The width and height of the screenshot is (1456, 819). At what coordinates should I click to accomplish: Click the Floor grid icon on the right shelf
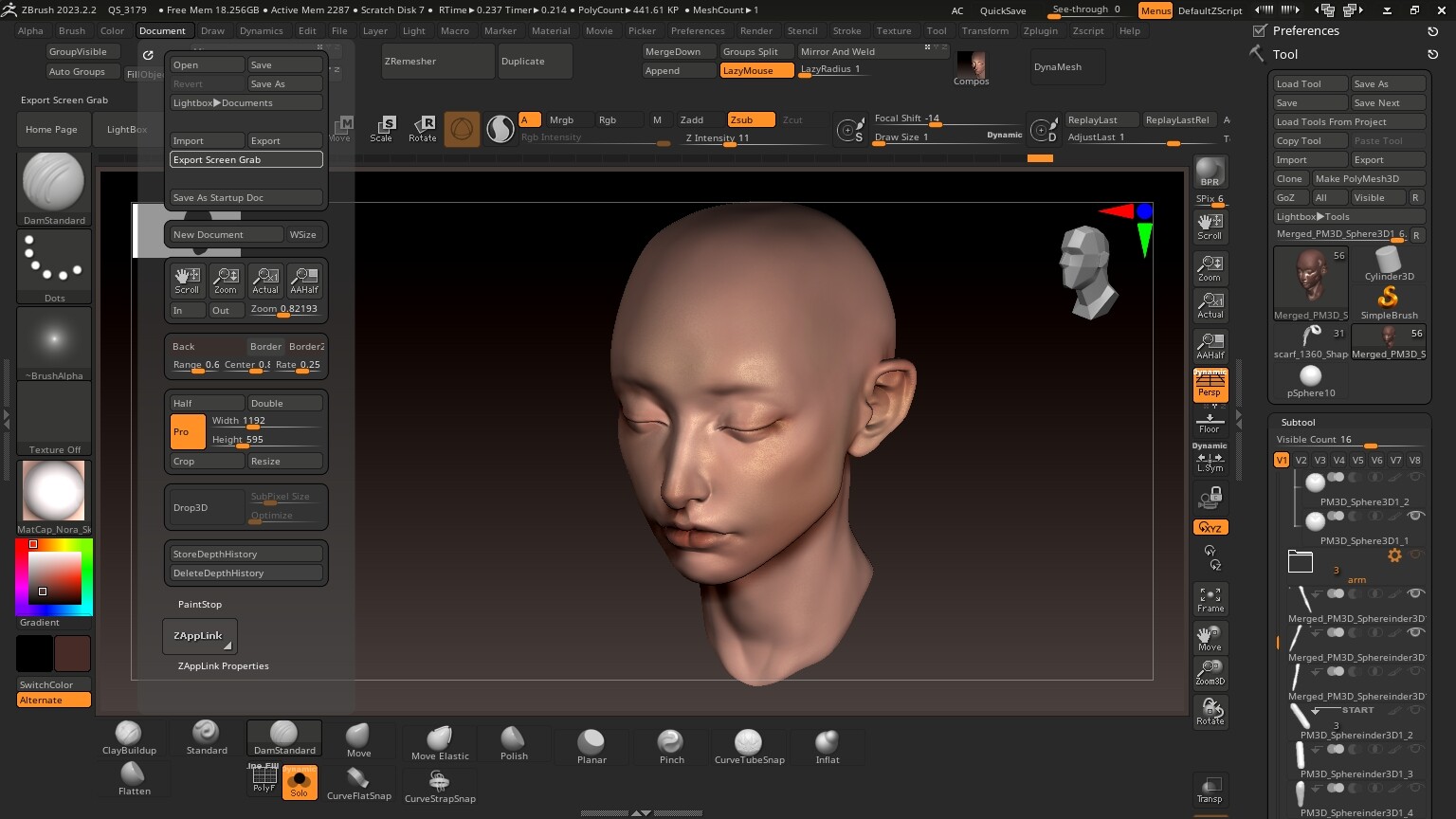click(1210, 421)
